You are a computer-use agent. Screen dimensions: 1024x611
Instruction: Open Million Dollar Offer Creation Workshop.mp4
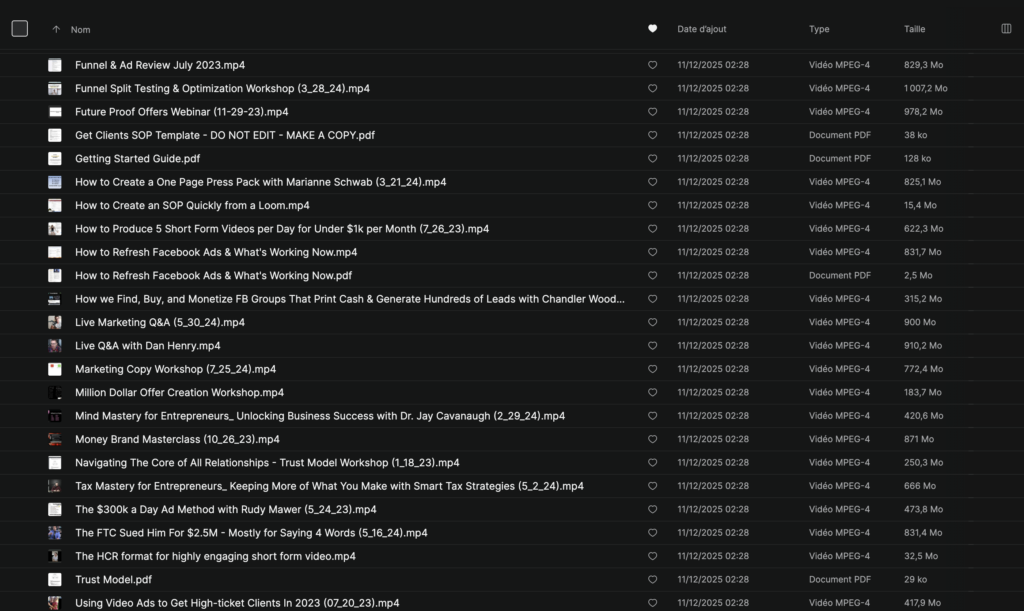[179, 393]
